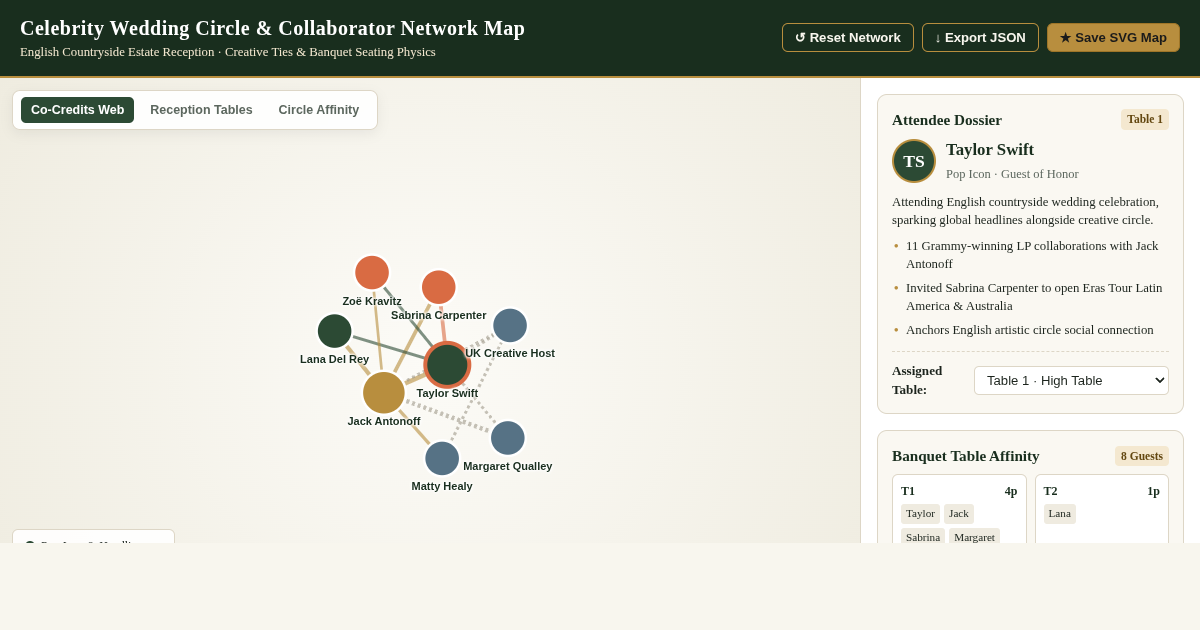Click the Sabrina Carpenter node
Screen dimensions: 1200x630
438,287
